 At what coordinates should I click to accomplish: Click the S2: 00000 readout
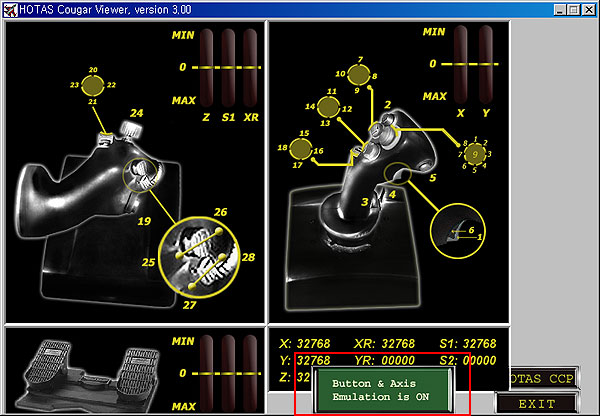[x=468, y=361]
